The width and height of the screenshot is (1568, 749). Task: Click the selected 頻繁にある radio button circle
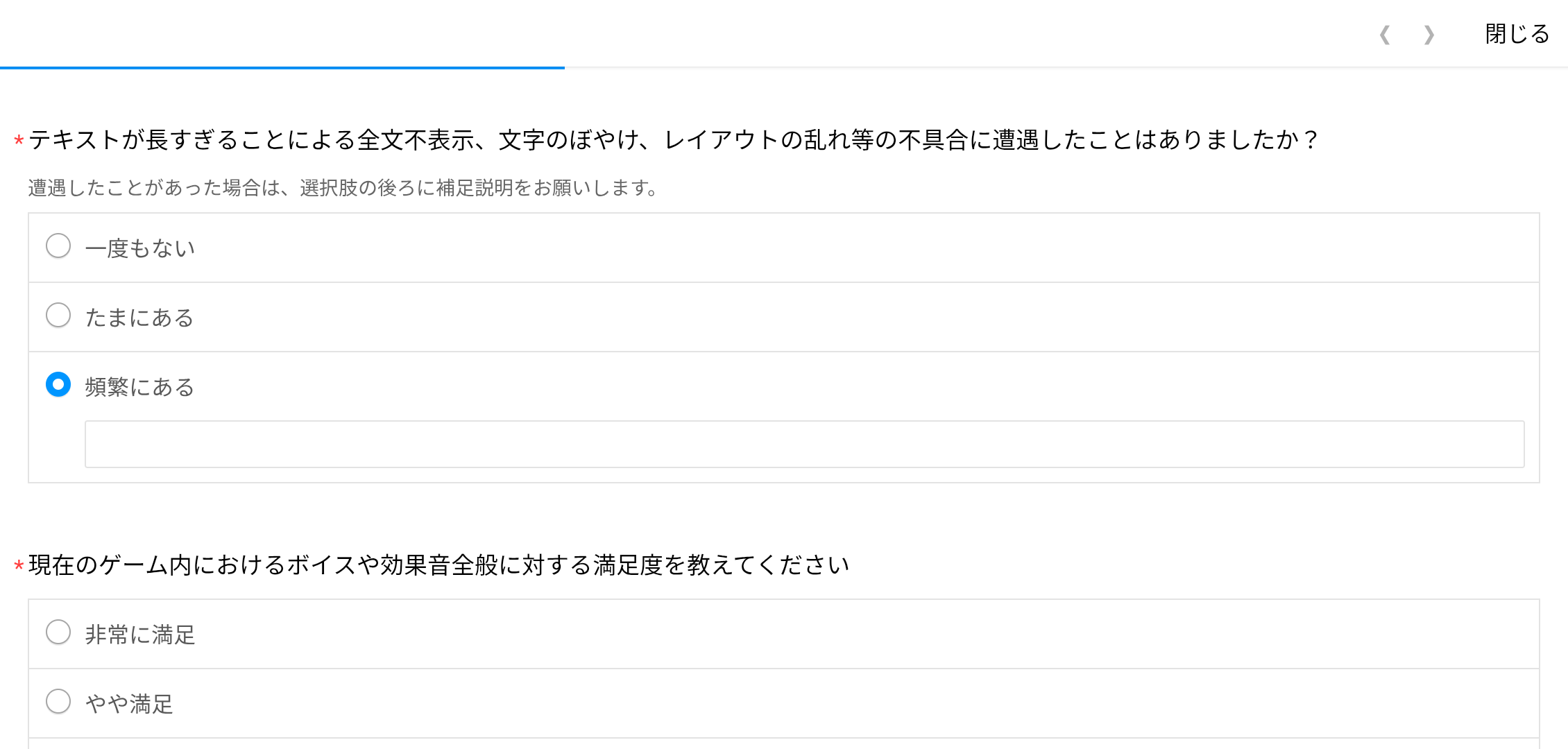(x=58, y=385)
